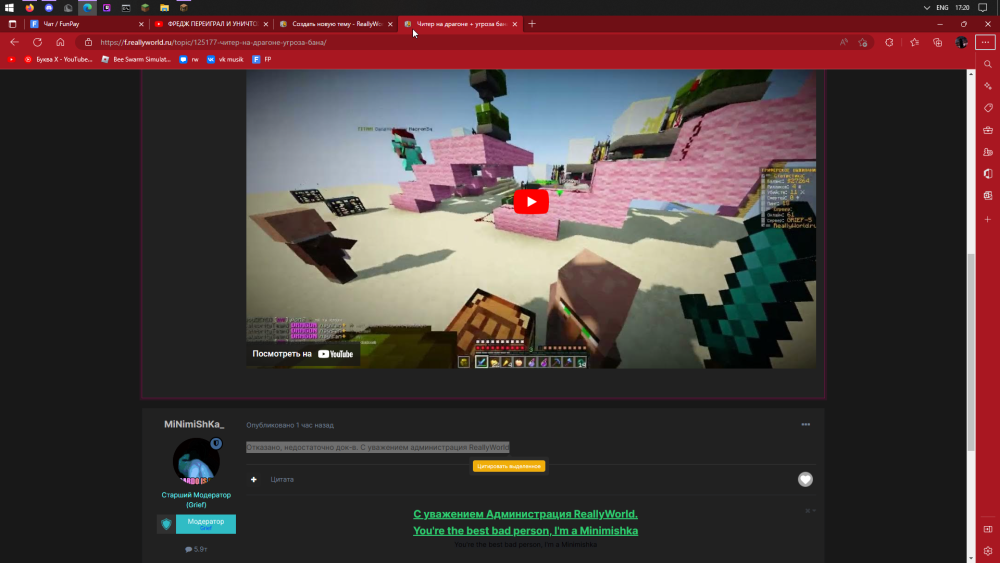Open the tab actions menu icon
The height and width of the screenshot is (563, 1000).
(x=12, y=24)
